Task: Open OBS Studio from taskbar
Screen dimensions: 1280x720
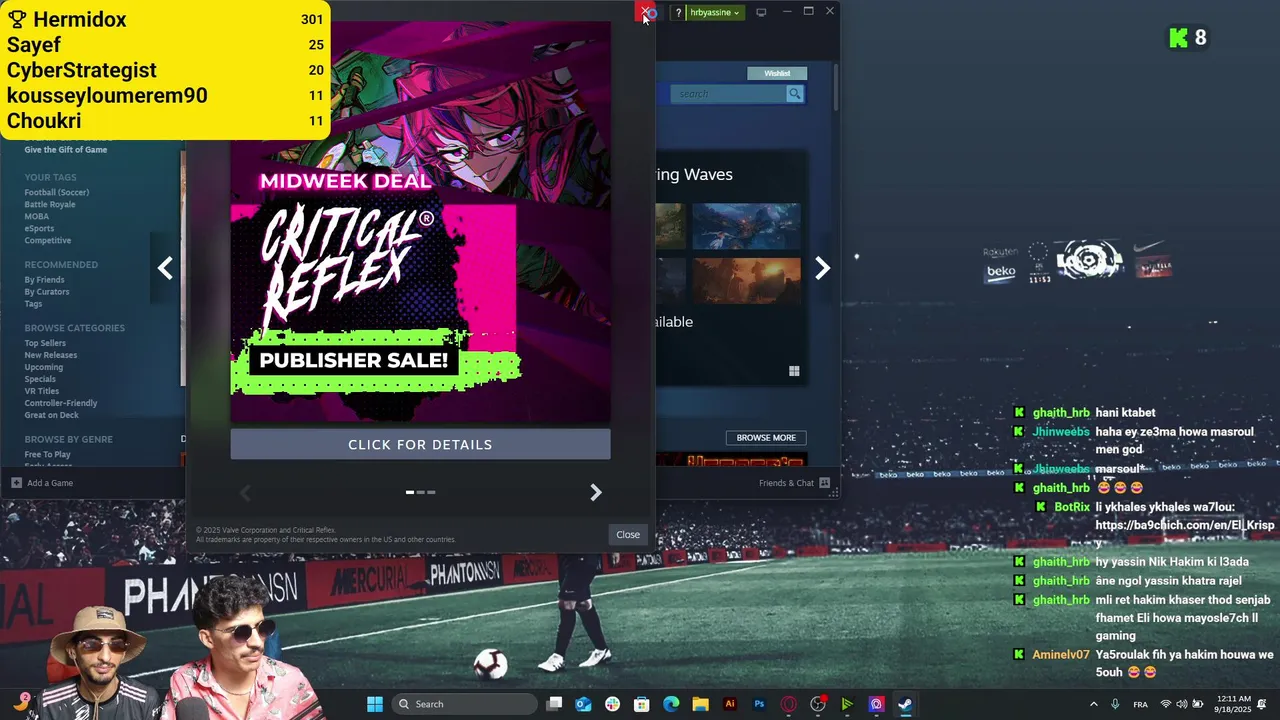Action: [818, 704]
